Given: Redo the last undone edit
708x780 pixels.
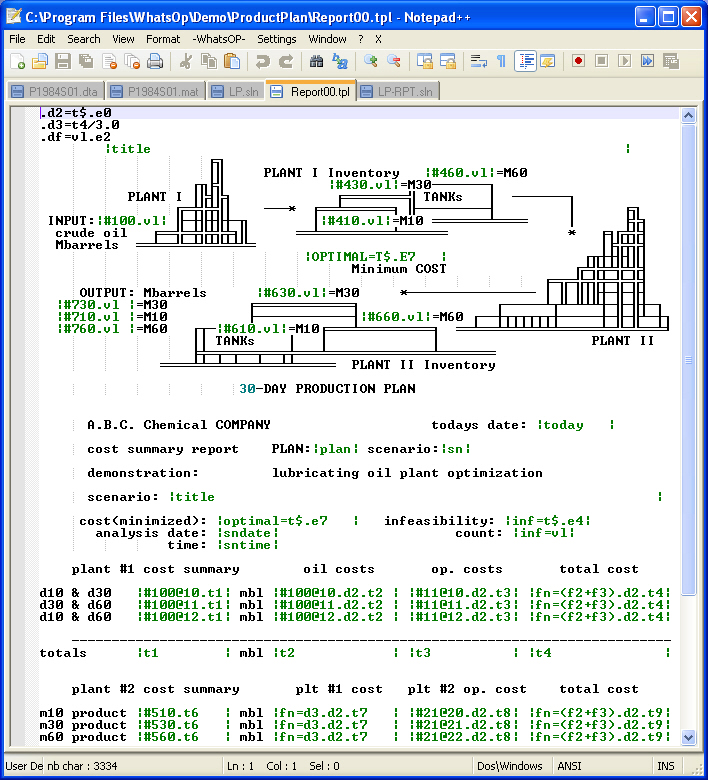Looking at the screenshot, I should click(x=286, y=62).
